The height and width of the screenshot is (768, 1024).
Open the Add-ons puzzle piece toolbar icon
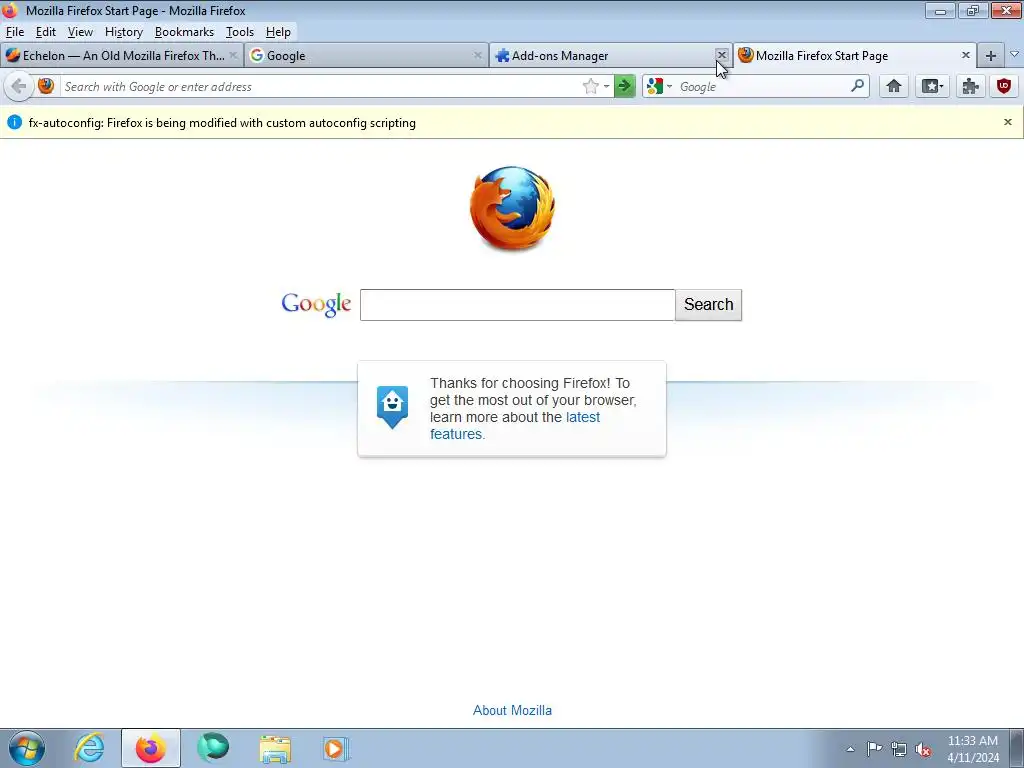pyautogui.click(x=970, y=86)
